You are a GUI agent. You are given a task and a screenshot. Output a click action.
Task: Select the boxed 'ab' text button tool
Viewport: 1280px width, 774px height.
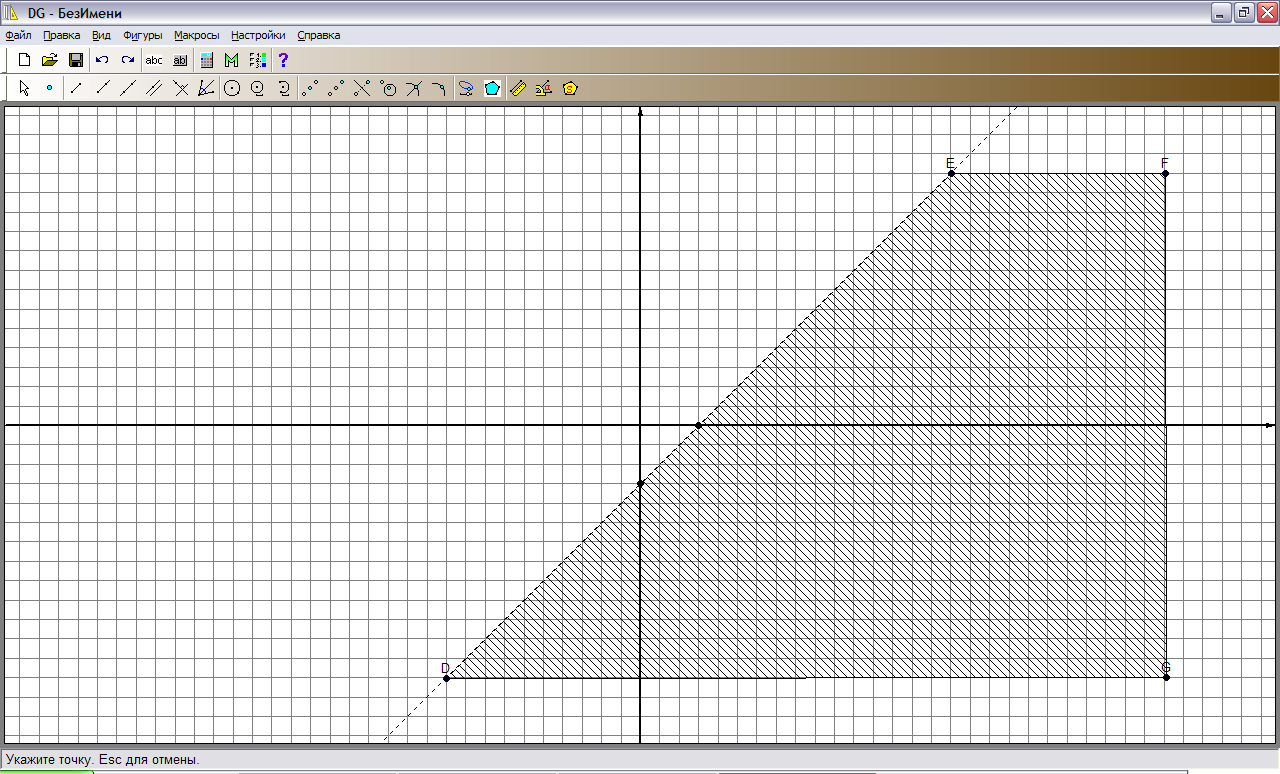click(x=180, y=60)
